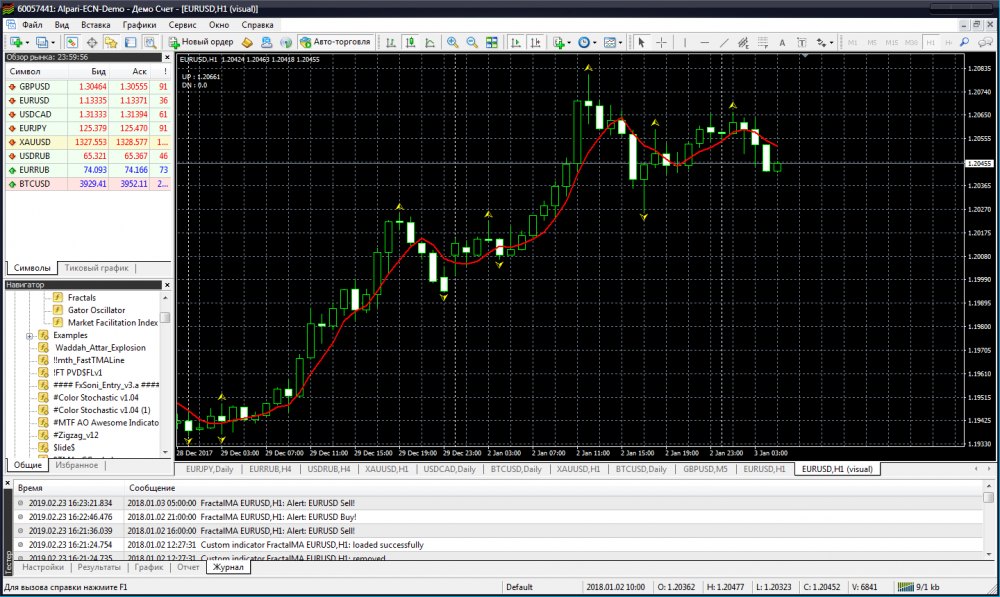Select Waddah_Attar_Explosion in Navigator
Image resolution: width=1000 pixels, height=597 pixels.
[100, 348]
